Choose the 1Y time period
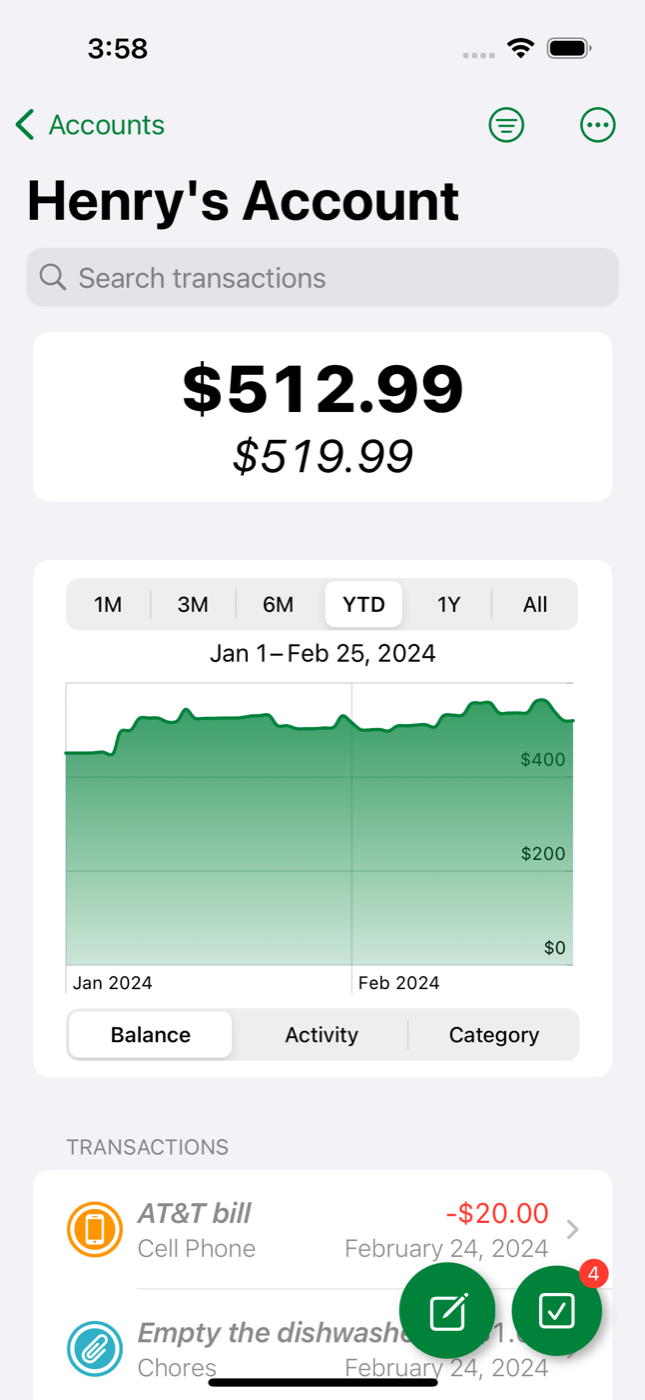This screenshot has height=1400, width=645. [449, 604]
